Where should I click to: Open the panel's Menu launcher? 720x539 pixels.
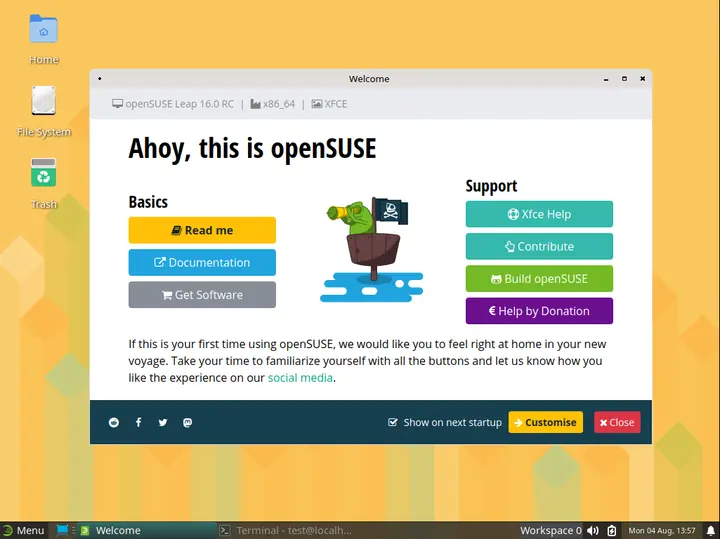click(23, 530)
